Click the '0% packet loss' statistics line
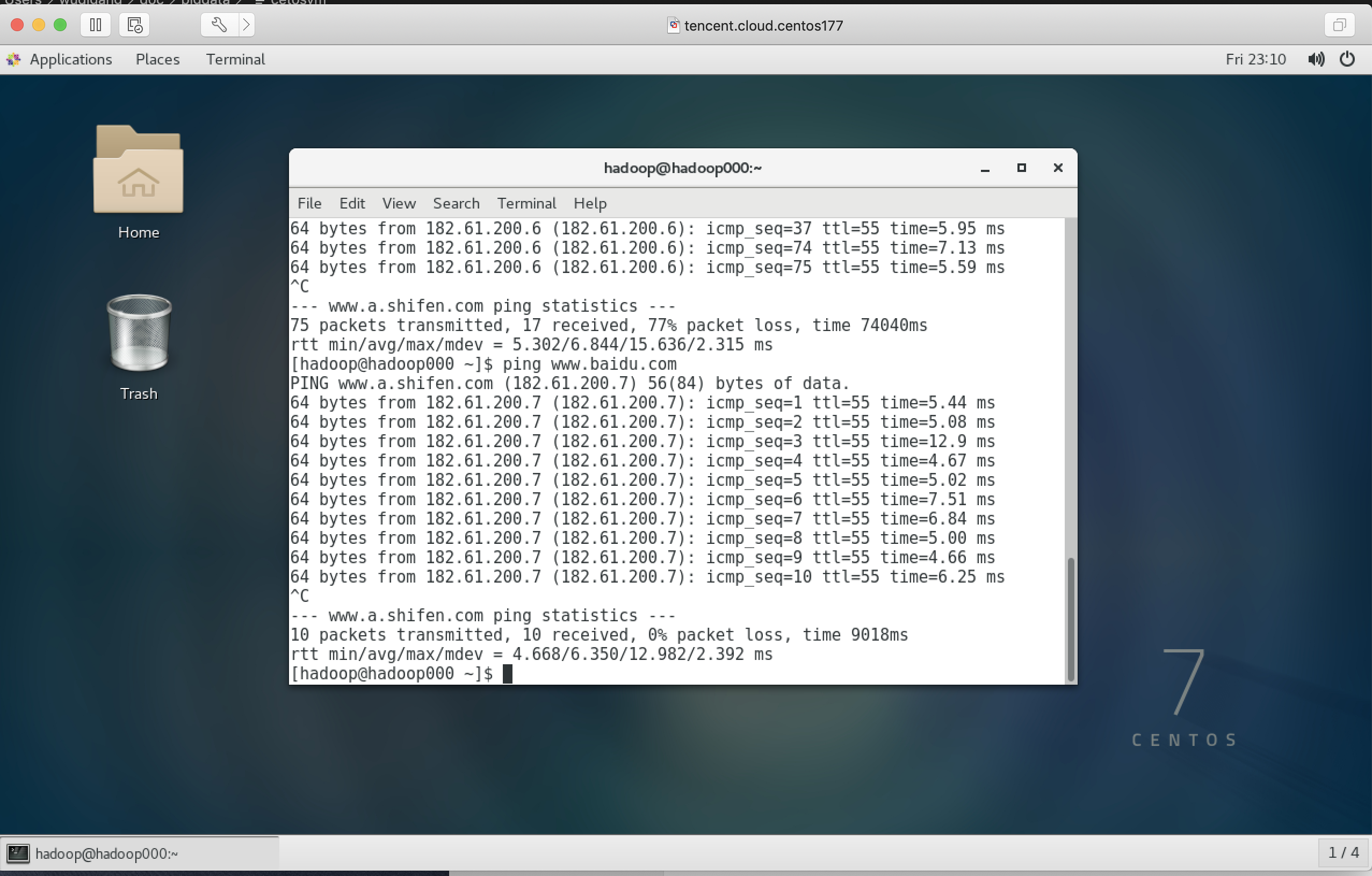 click(x=600, y=635)
